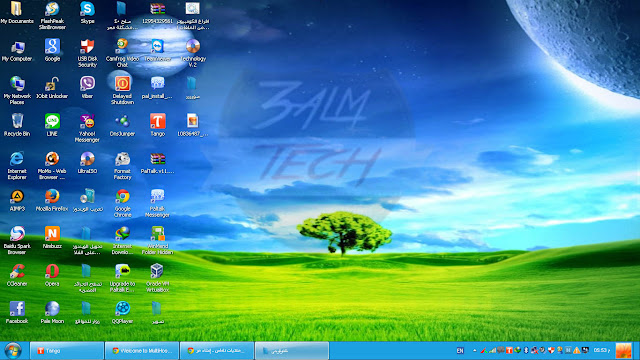Launch Oracle VM VirtualBox

157,278
